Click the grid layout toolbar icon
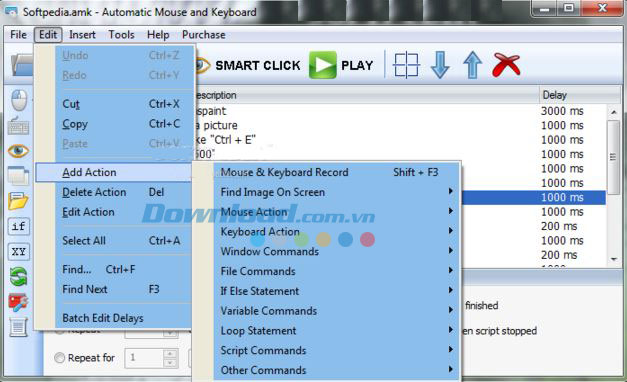 406,65
